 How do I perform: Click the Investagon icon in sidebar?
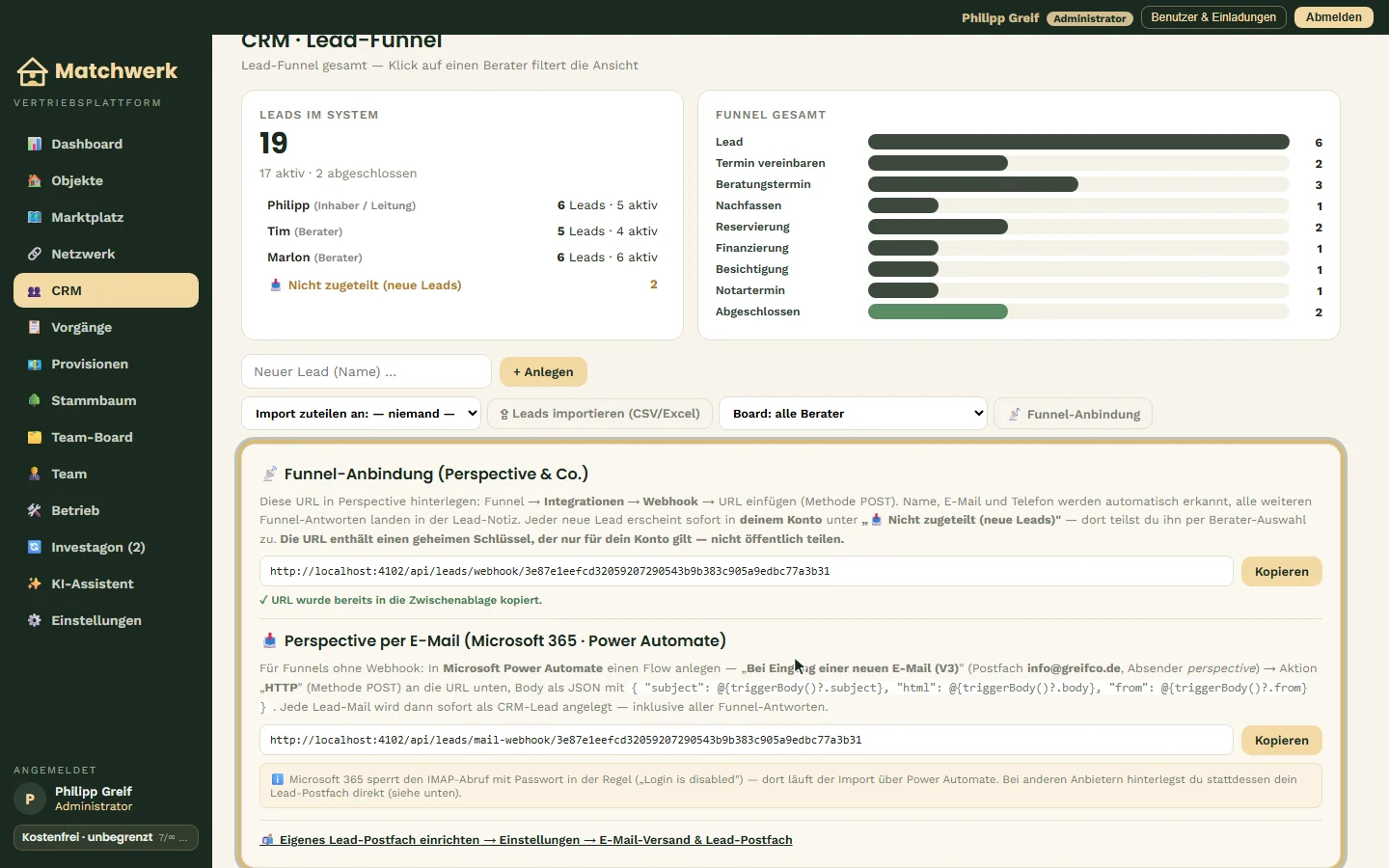coord(35,547)
